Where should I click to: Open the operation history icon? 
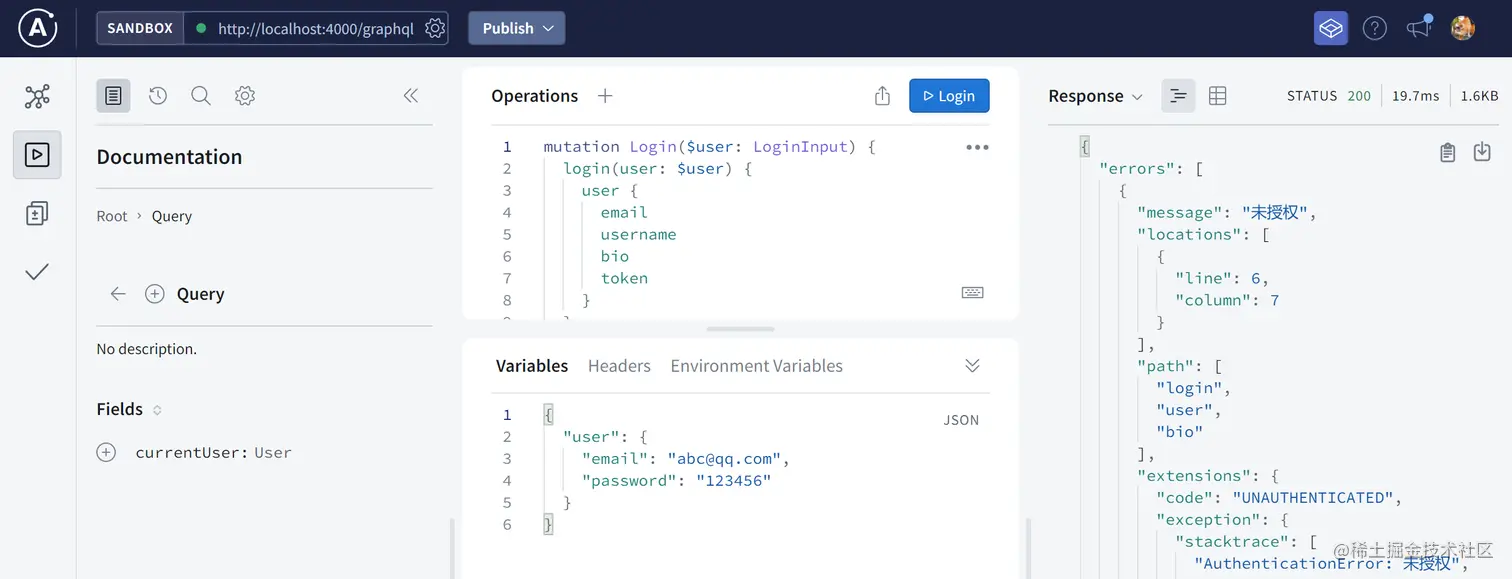[x=158, y=96]
